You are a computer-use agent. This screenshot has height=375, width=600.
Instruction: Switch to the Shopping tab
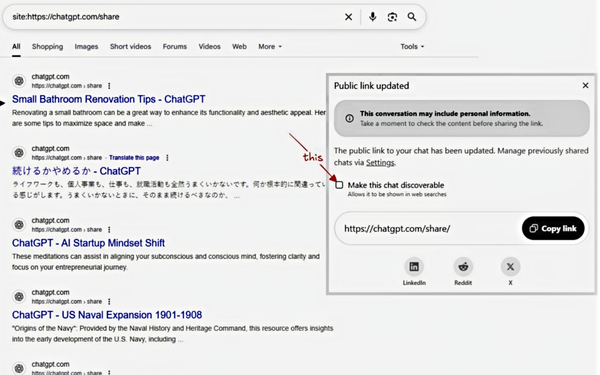coord(47,47)
